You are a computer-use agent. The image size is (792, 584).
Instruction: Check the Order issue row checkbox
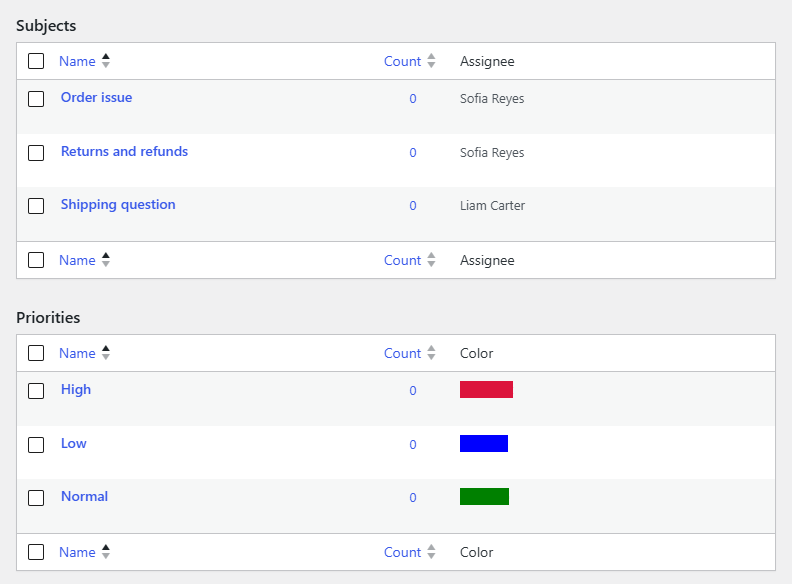coord(36,99)
